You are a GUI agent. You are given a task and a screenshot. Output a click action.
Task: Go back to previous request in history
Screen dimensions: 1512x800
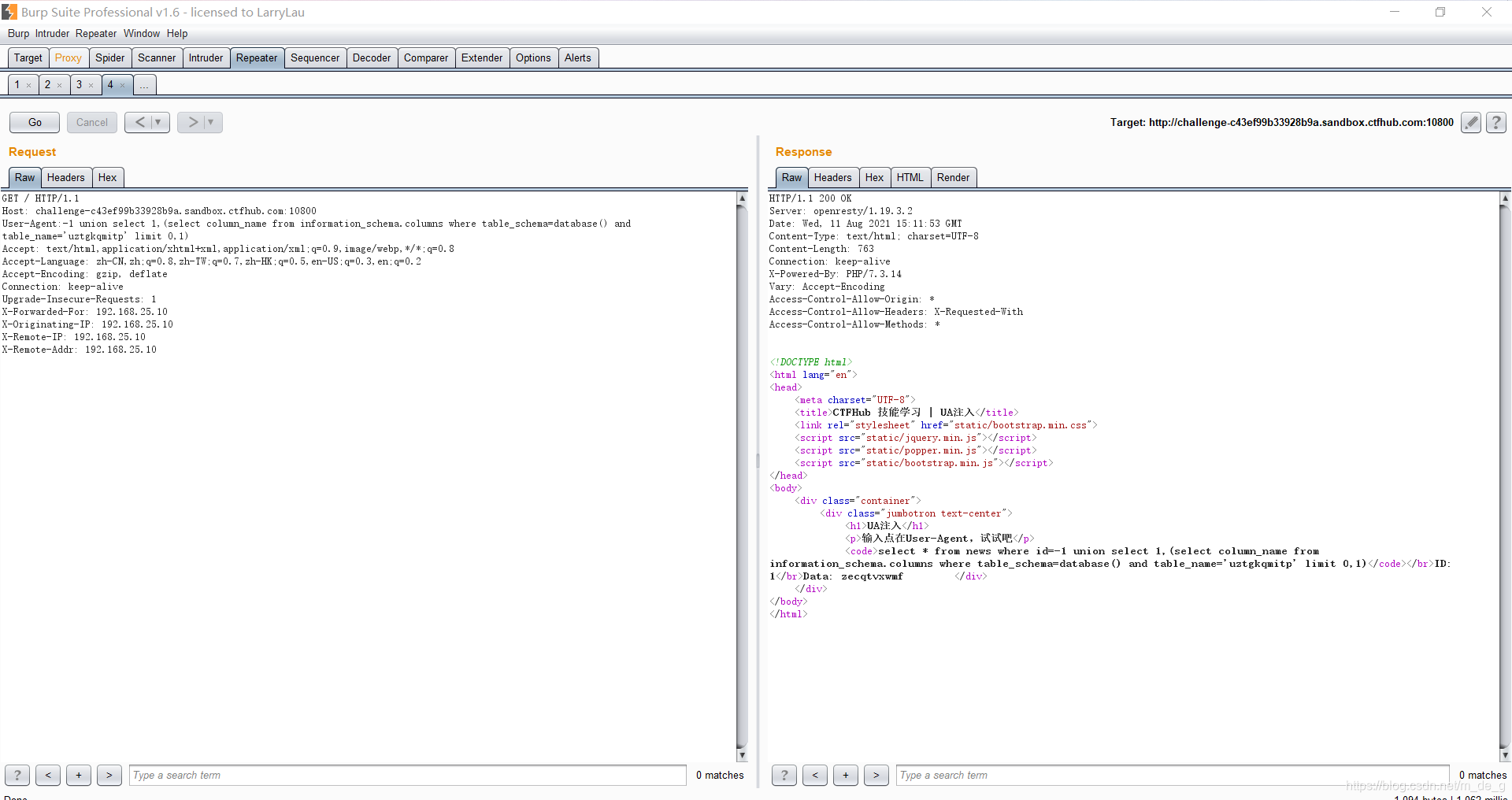[139, 122]
